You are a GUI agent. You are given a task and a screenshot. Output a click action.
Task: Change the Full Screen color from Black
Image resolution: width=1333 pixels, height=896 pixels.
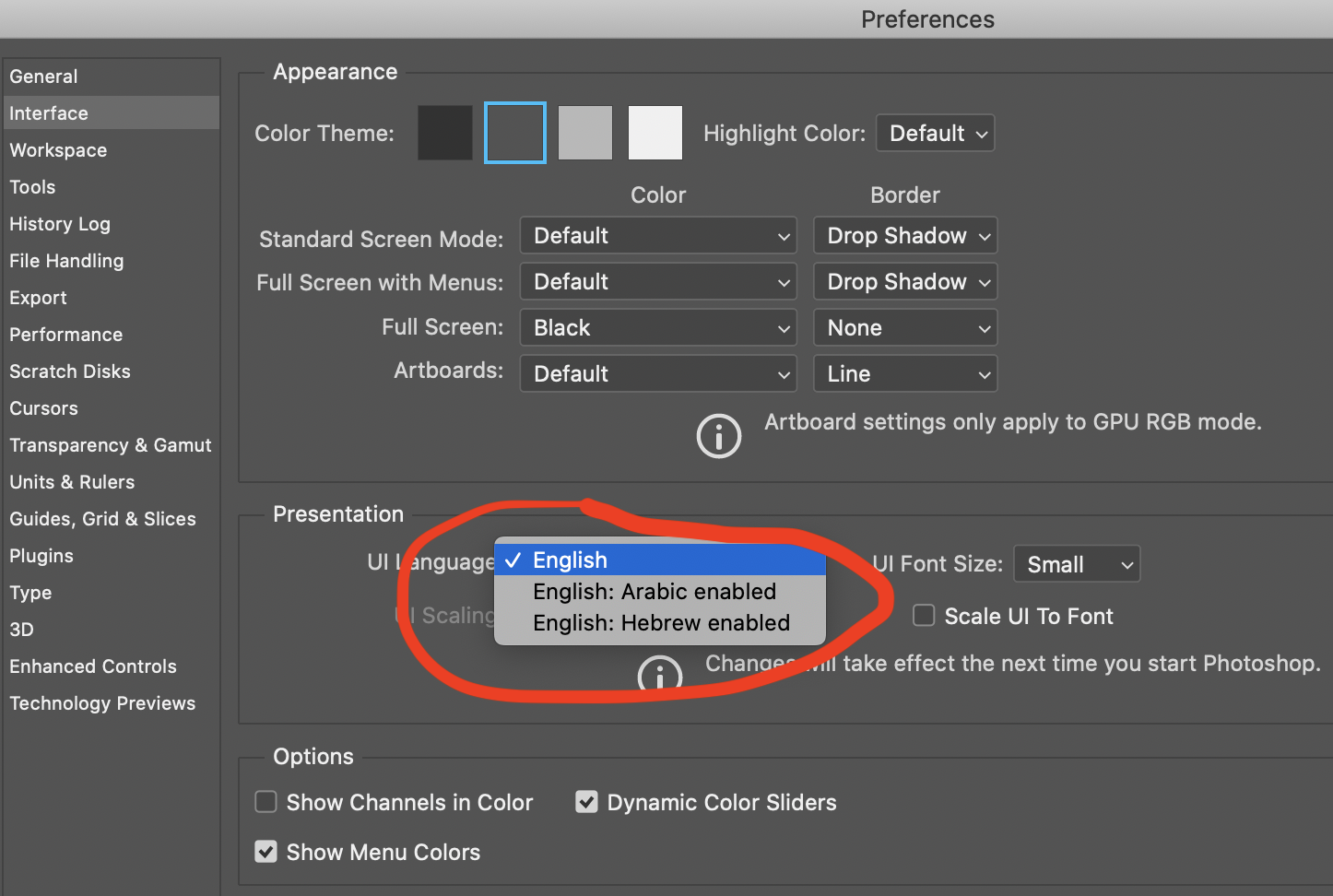tap(657, 327)
